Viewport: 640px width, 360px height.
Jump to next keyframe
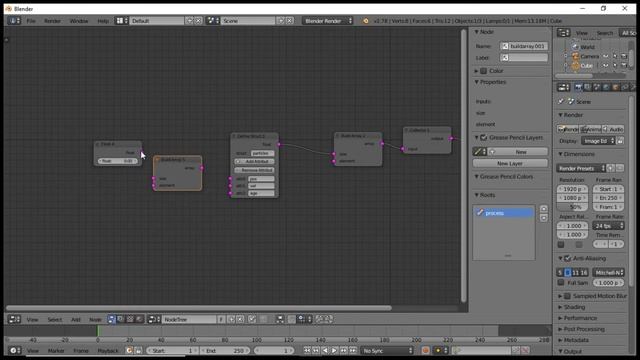(x=344, y=350)
